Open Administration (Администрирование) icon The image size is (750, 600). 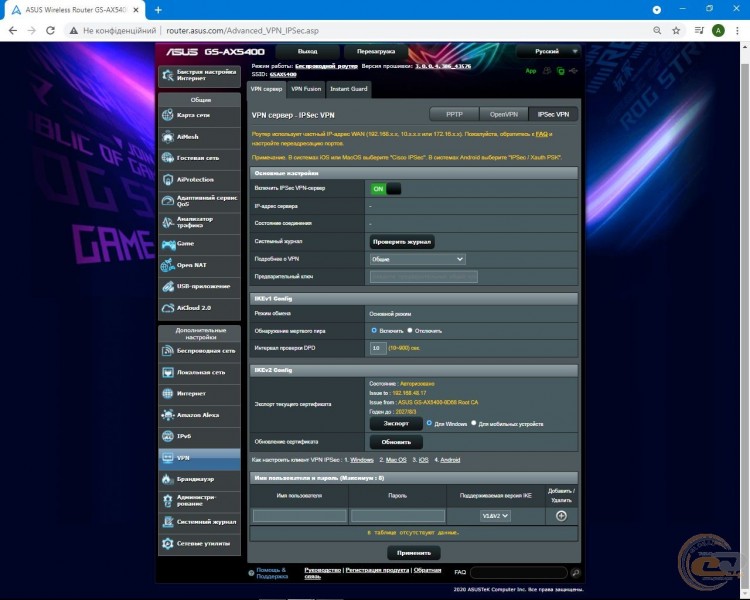click(167, 500)
